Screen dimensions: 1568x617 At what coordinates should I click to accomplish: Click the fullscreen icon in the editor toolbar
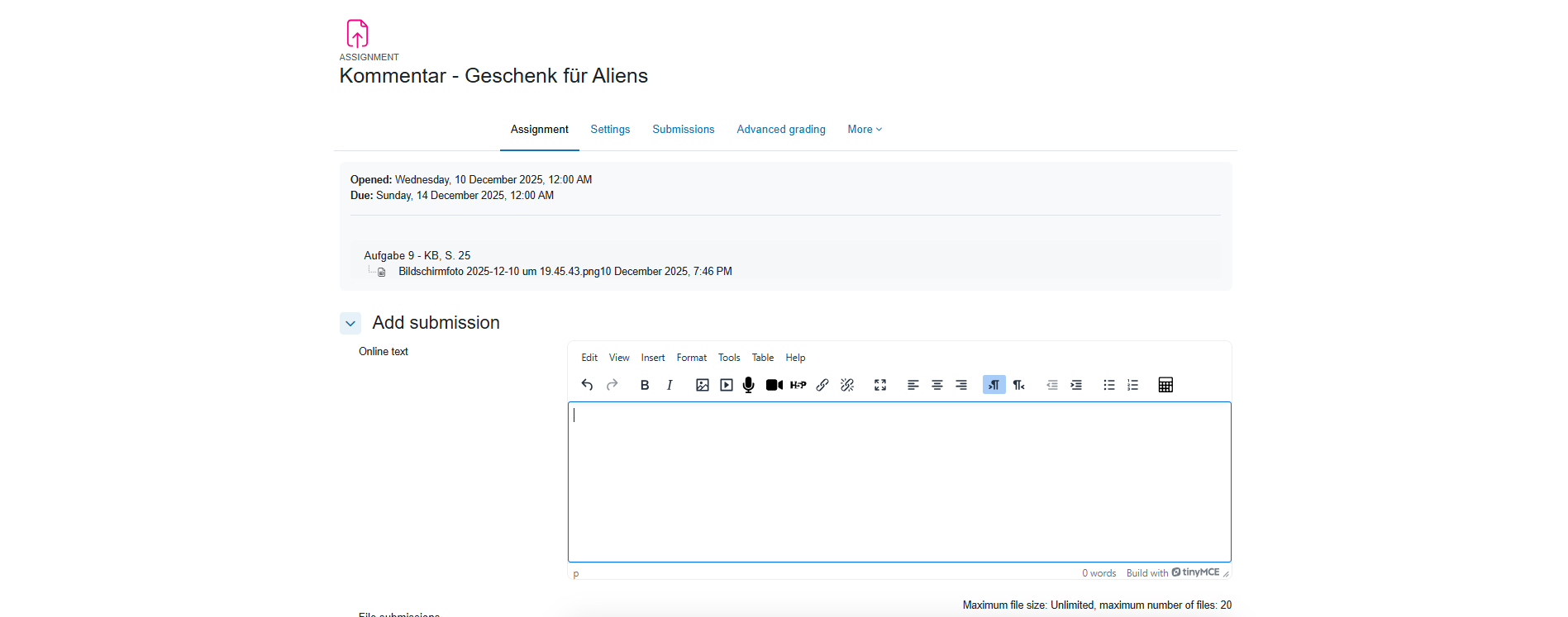[x=880, y=385]
